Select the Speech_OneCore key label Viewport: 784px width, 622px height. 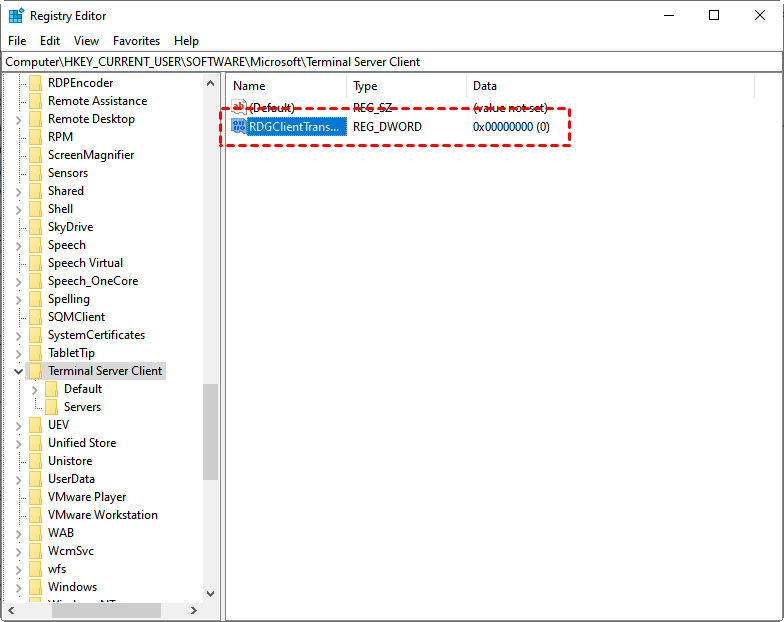(93, 281)
